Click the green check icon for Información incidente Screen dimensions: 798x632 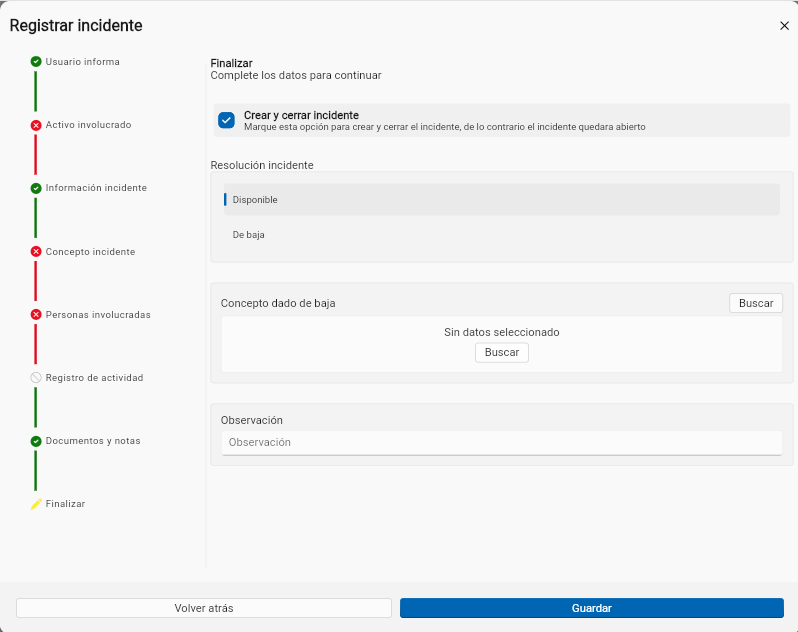pyautogui.click(x=36, y=188)
